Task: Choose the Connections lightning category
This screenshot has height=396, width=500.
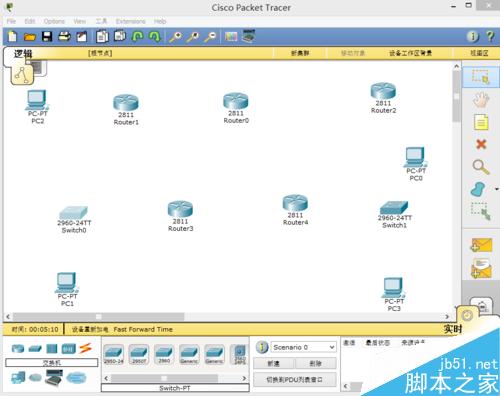Action: [x=85, y=348]
